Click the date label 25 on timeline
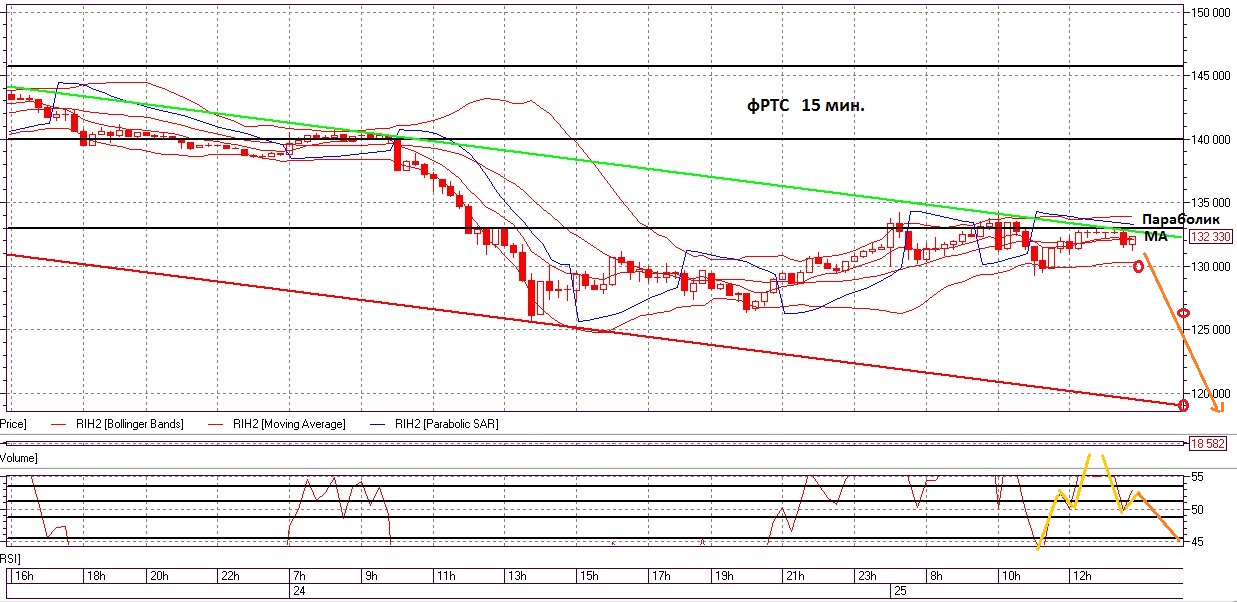Screen dimensions: 1237x602 click(x=898, y=591)
